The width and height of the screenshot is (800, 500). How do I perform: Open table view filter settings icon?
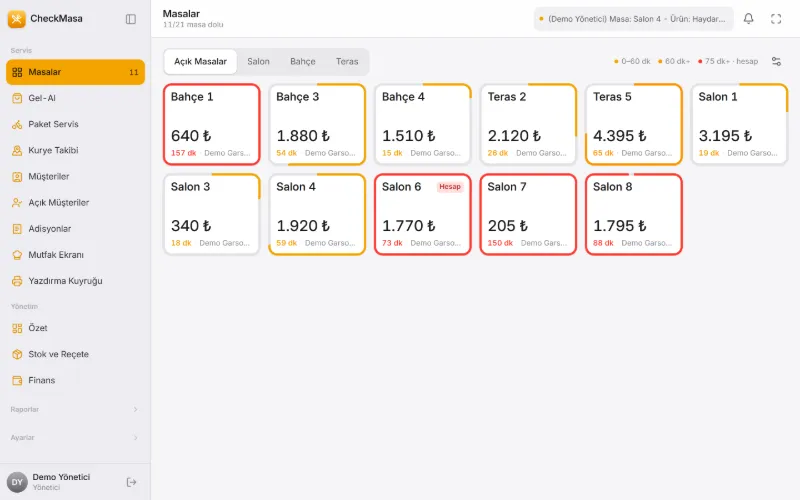[x=776, y=61]
